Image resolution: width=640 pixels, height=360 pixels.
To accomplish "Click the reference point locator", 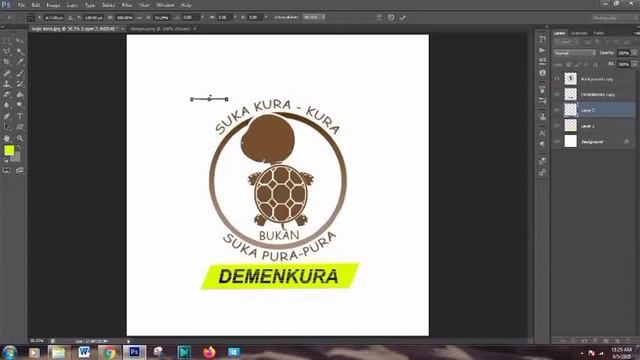I will click(31, 18).
